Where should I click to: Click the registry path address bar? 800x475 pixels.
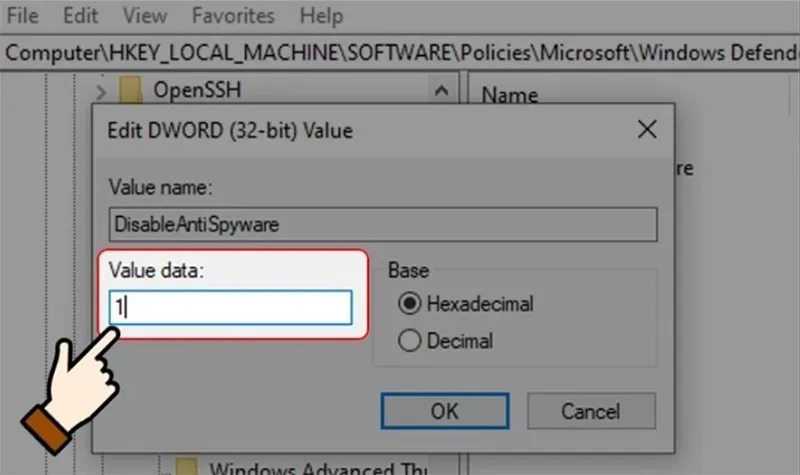400,52
